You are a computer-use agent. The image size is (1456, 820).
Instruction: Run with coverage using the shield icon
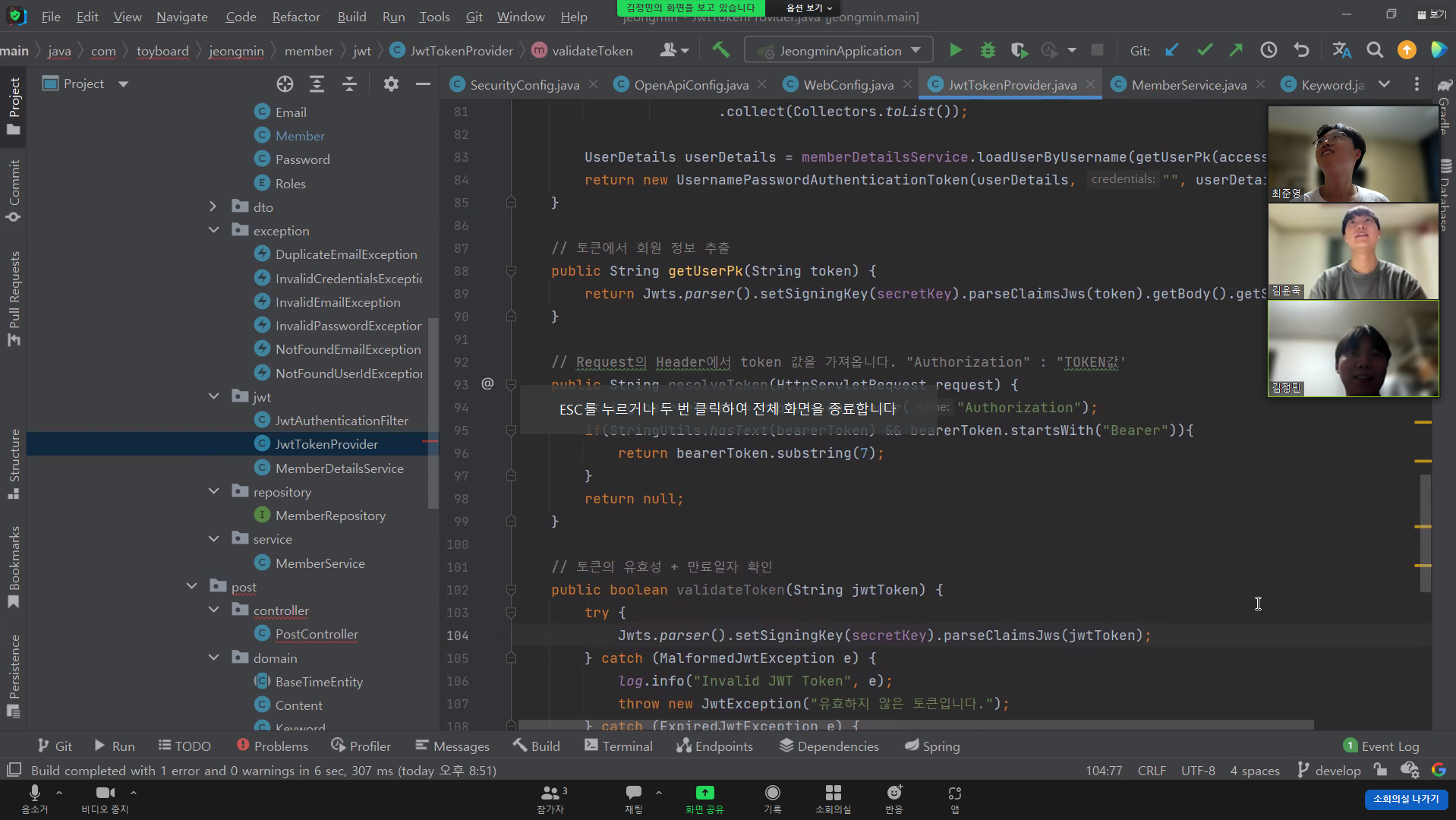pyautogui.click(x=1019, y=50)
